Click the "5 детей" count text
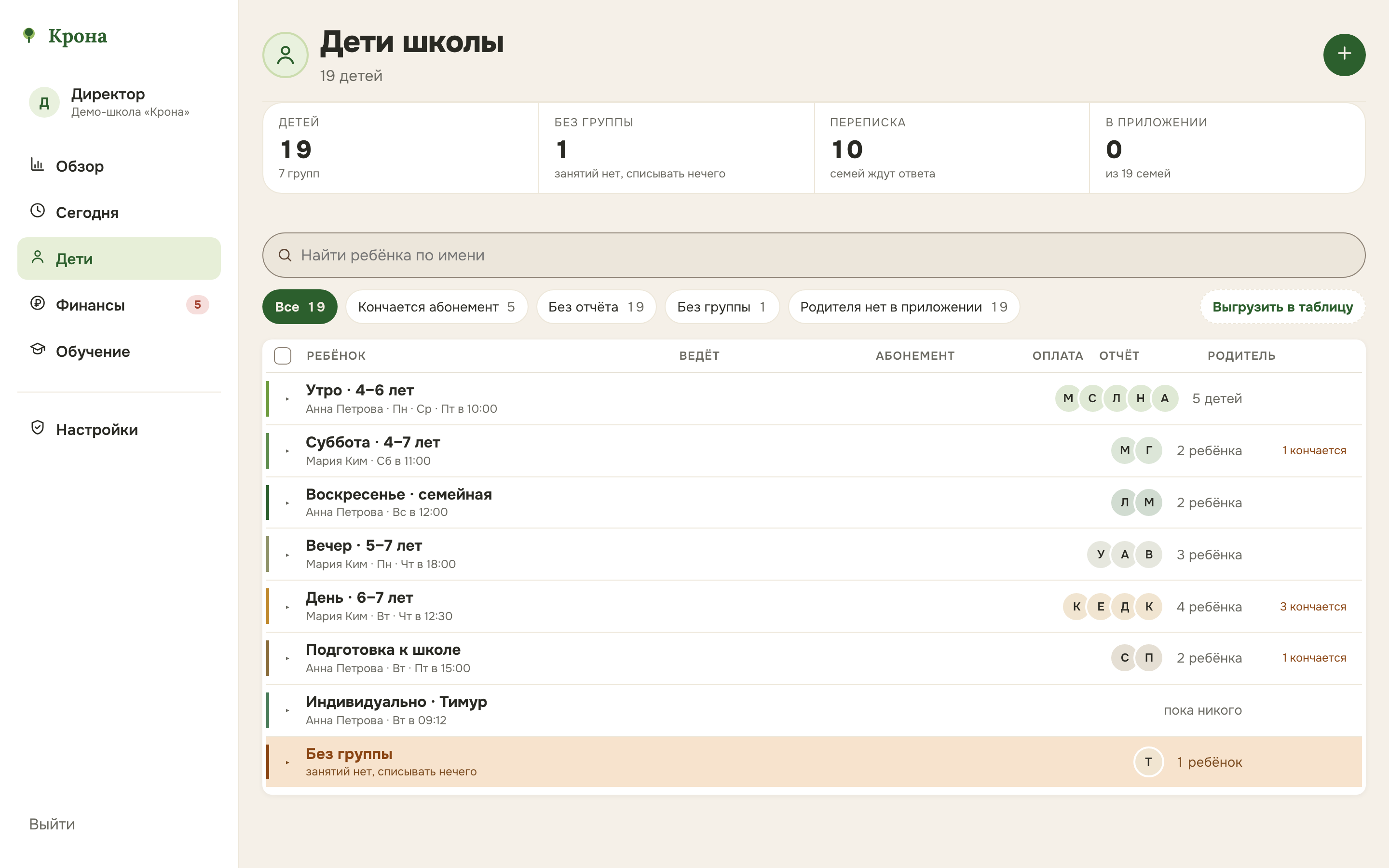Image resolution: width=1389 pixels, height=868 pixels. coord(1217,398)
